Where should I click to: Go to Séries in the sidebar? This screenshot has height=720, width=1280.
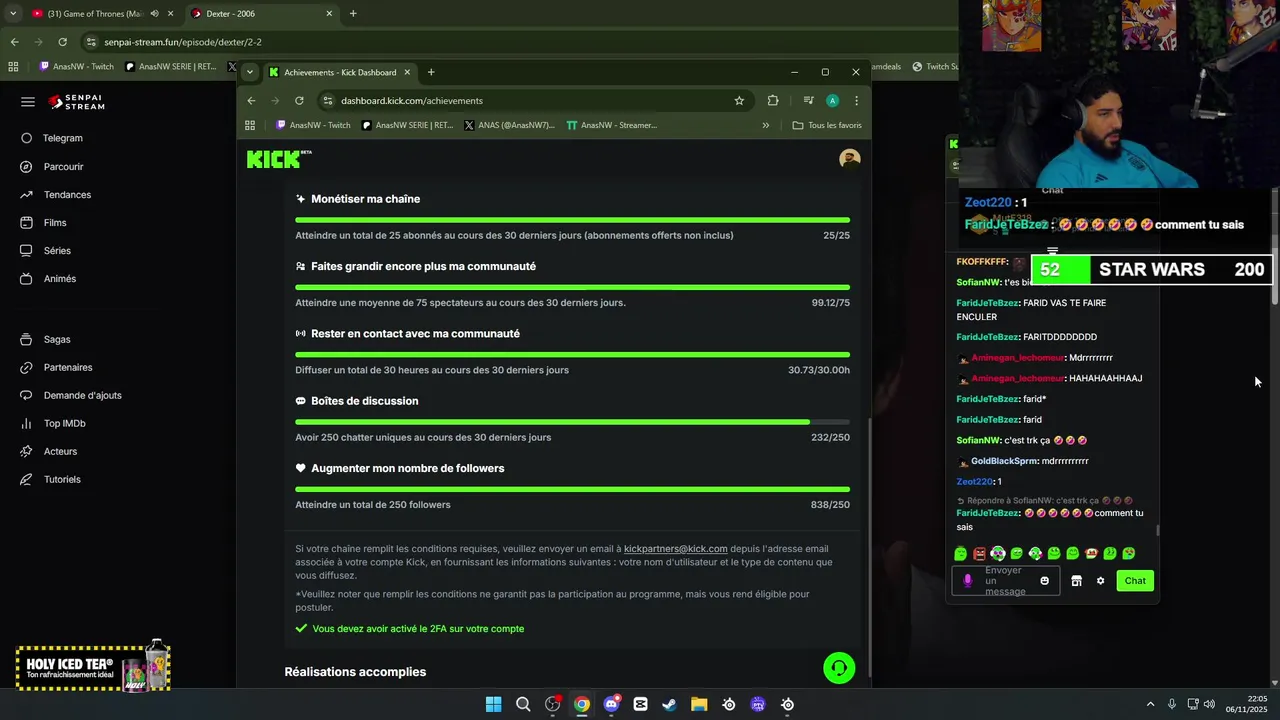click(57, 251)
